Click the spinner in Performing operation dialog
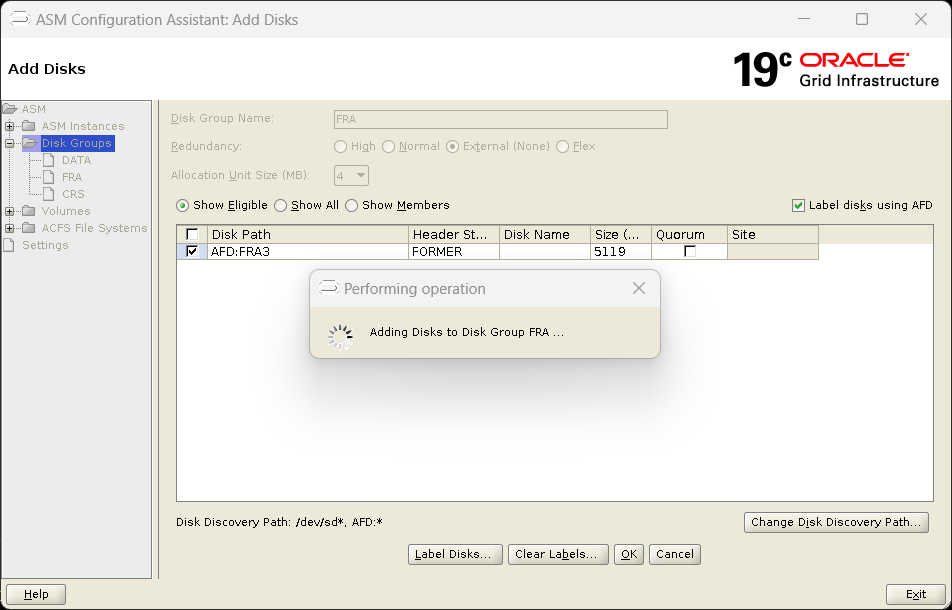This screenshot has width=952, height=610. click(340, 337)
